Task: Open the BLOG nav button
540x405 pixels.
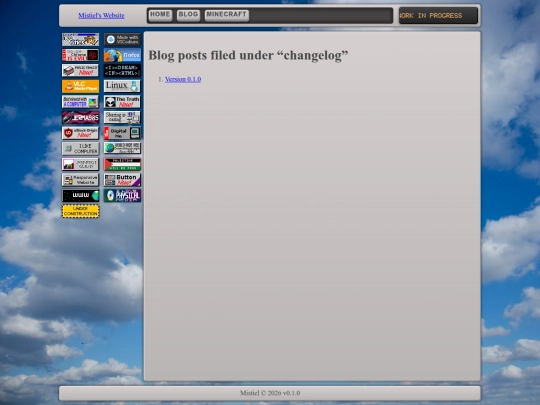Action: [188, 15]
